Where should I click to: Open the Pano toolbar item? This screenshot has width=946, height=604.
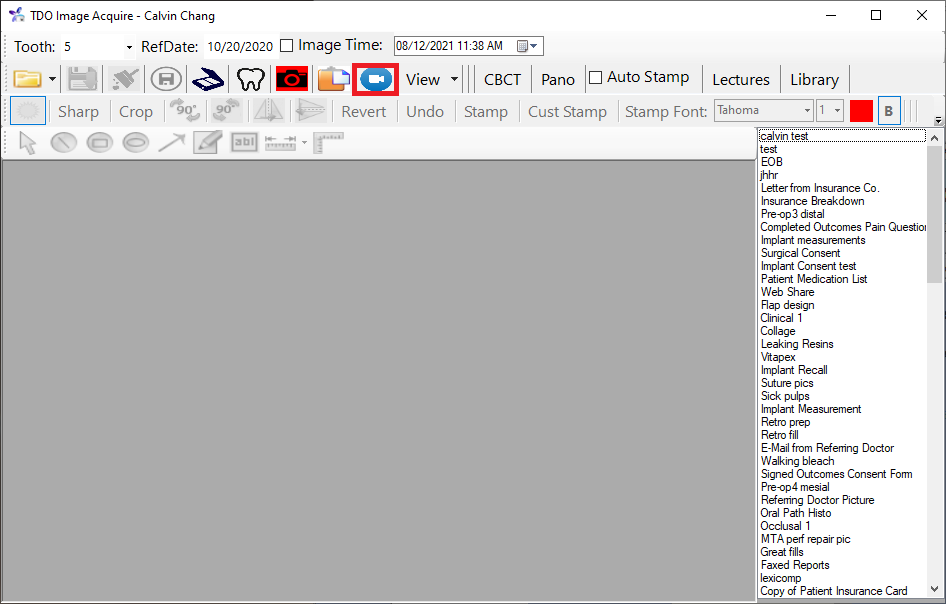(x=558, y=79)
